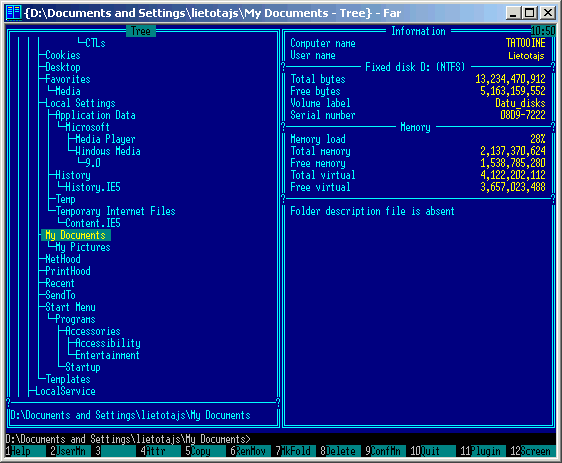Click the total bytes value 13,234,470,912
Screen dimensions: 562x463
tap(510, 79)
